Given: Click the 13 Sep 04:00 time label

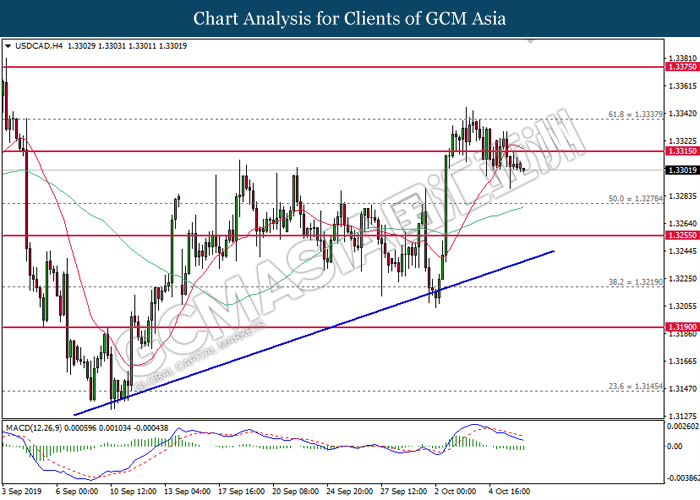Looking at the screenshot, I should (x=188, y=491).
